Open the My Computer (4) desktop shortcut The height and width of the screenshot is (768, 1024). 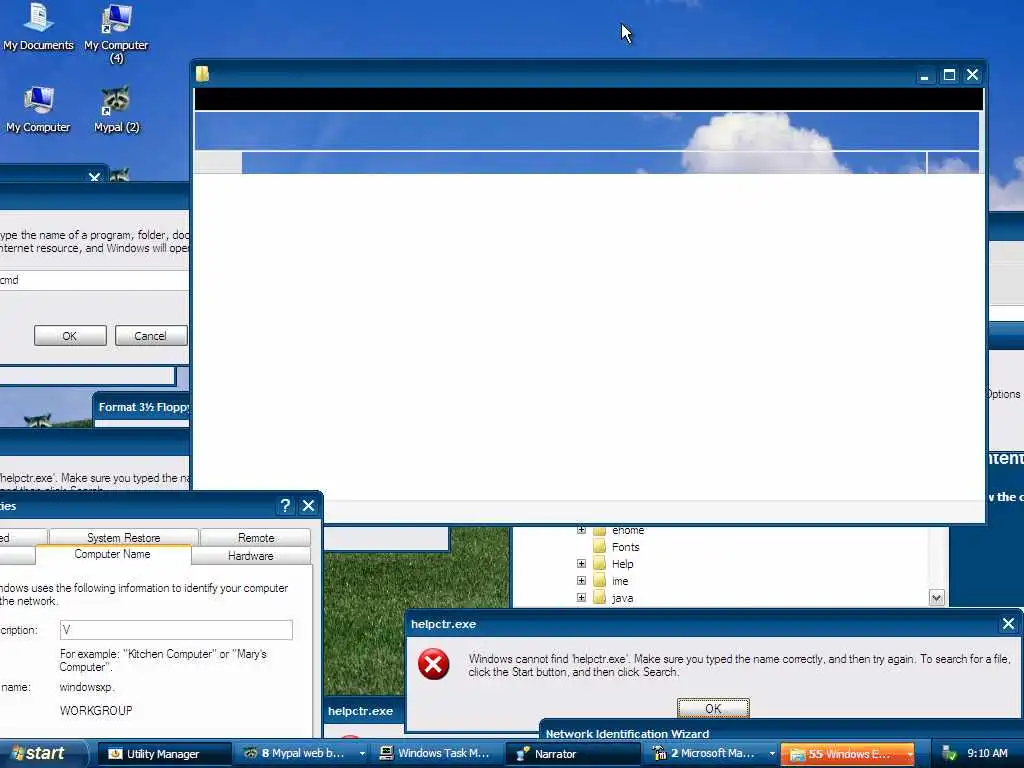(x=116, y=33)
